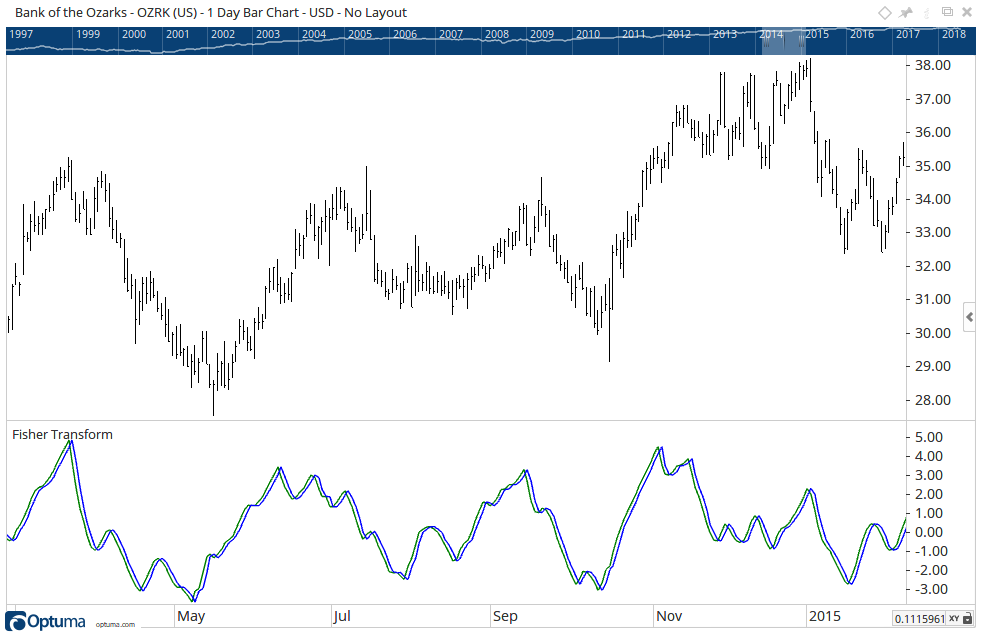The image size is (982, 635).
Task: Jump to 2003 on the overview timeline
Action: click(x=268, y=34)
